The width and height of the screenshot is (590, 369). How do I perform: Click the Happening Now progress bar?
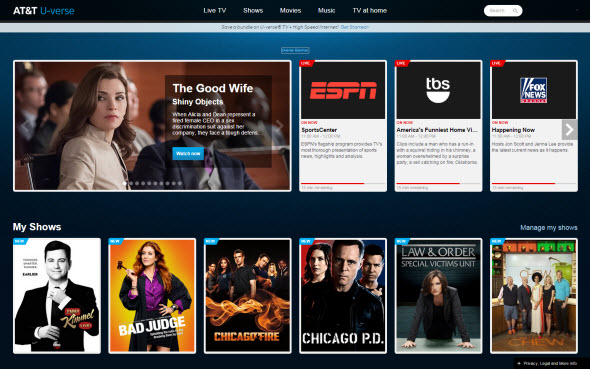534,183
